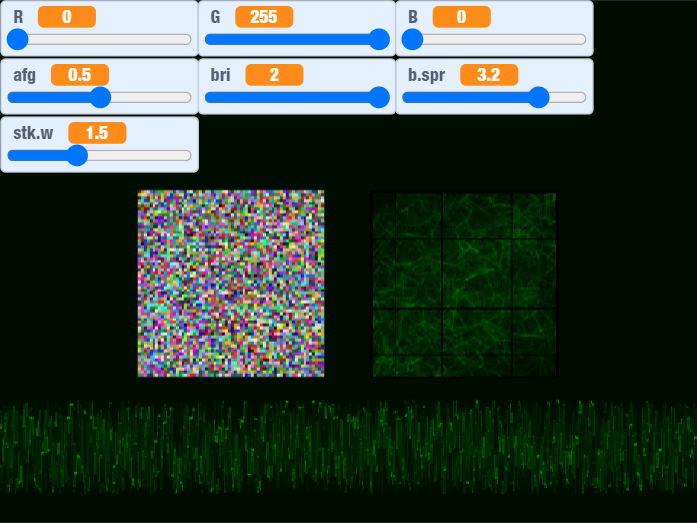Click the afg value 0.5
This screenshot has height=523, width=697.
(x=80, y=75)
